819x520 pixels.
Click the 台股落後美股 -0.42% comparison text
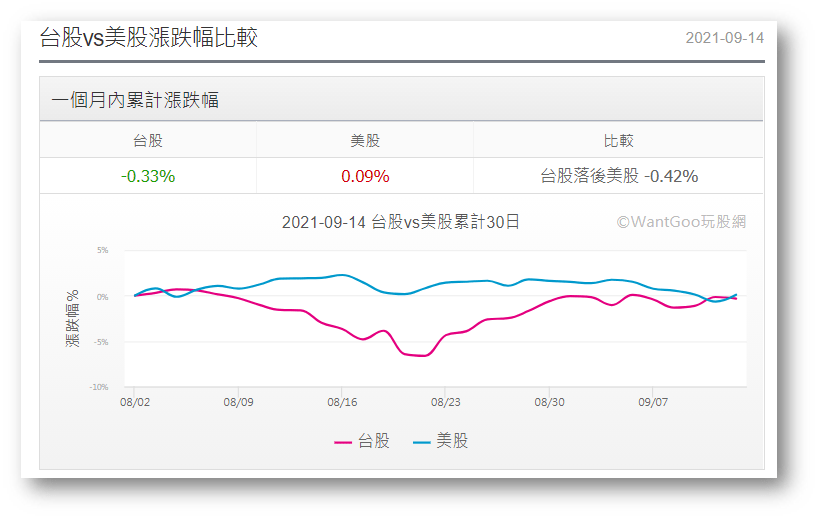(618, 176)
